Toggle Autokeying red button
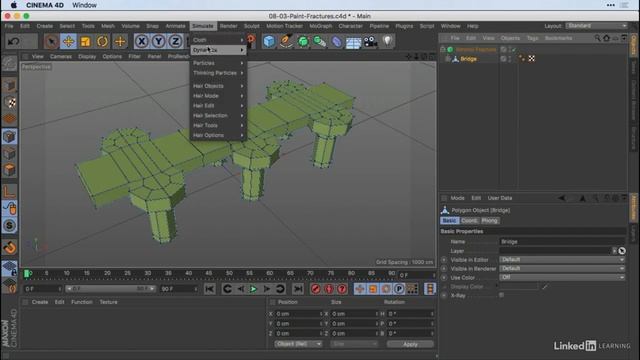 pyautogui.click(x=329, y=289)
